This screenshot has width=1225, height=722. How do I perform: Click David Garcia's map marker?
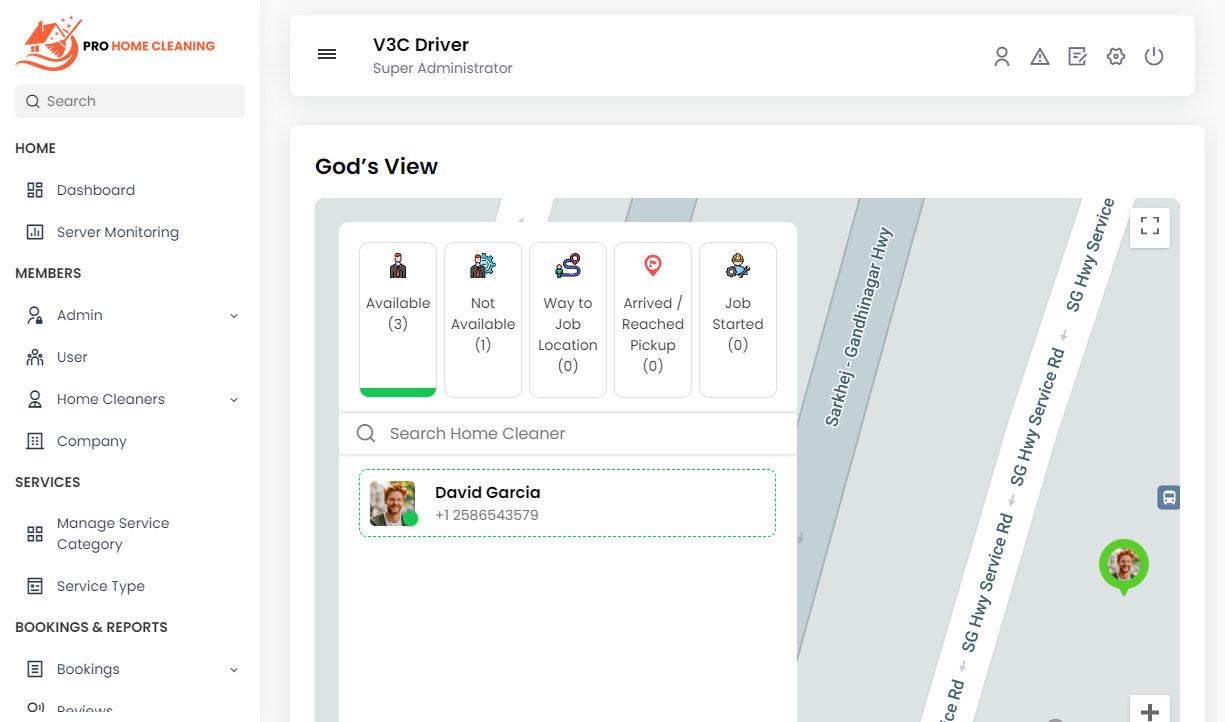1124,565
